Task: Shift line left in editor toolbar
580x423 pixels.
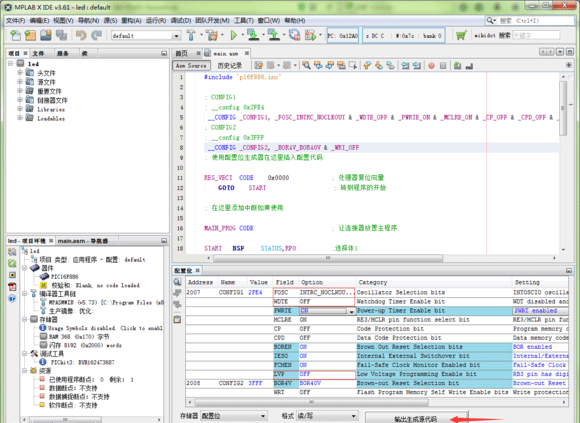Action: tap(405, 66)
